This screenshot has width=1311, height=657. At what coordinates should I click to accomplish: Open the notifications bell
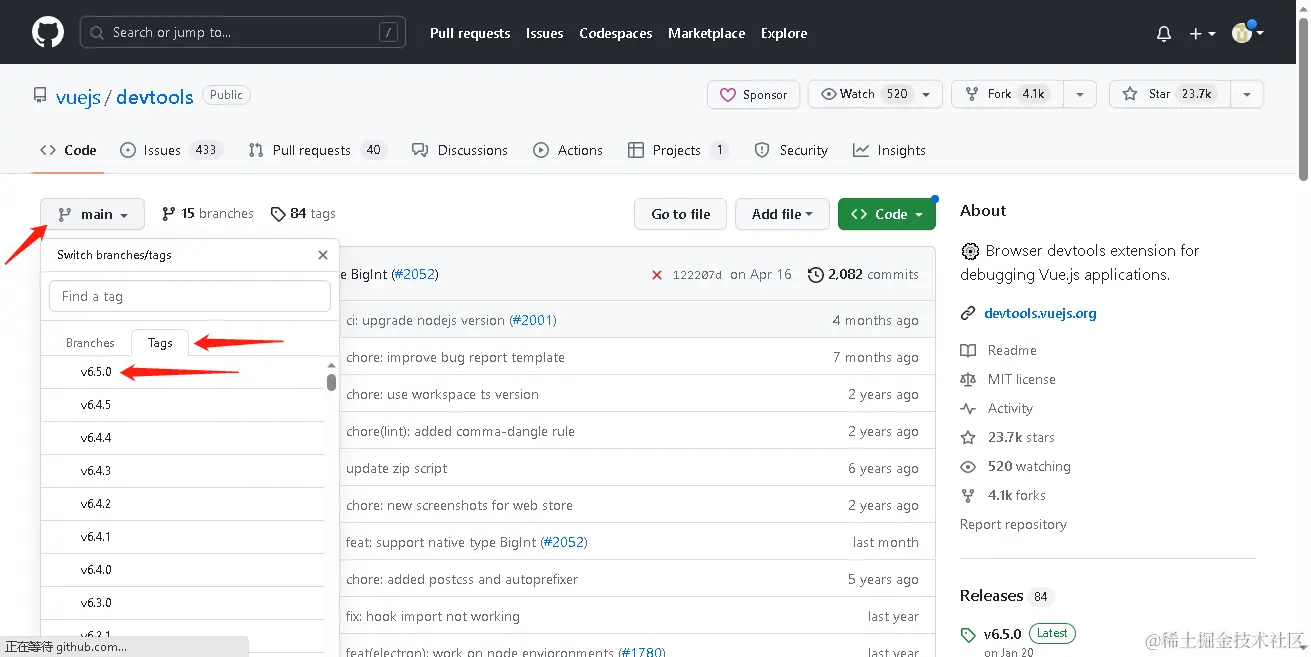1164,33
